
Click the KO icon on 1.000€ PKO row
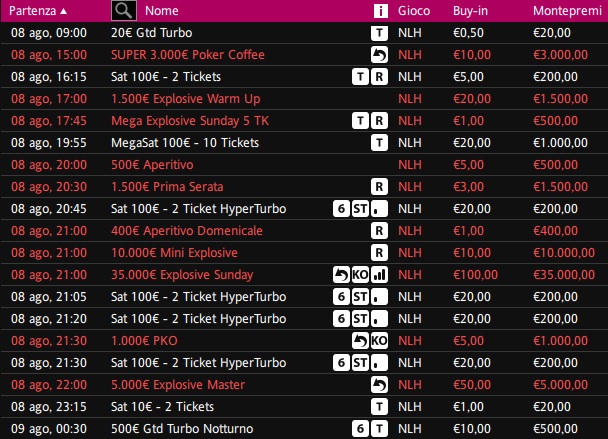[379, 340]
